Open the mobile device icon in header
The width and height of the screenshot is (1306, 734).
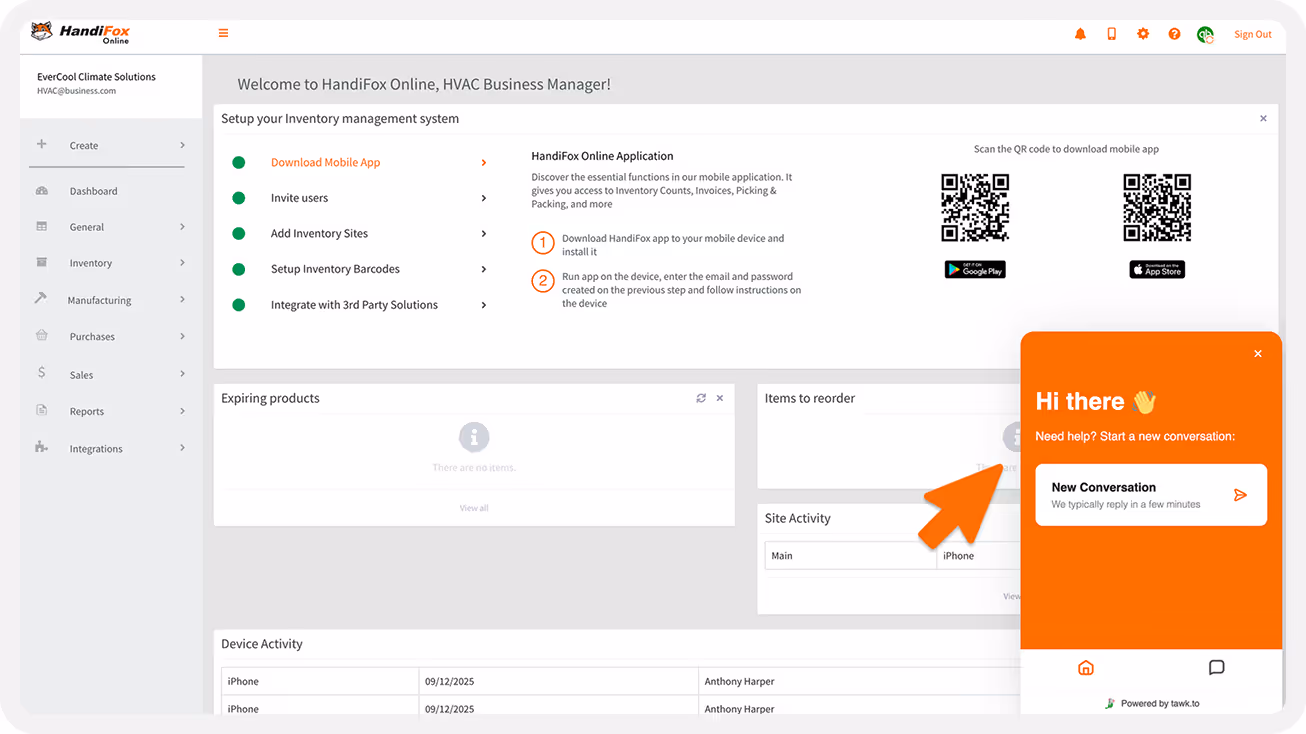coord(1111,34)
